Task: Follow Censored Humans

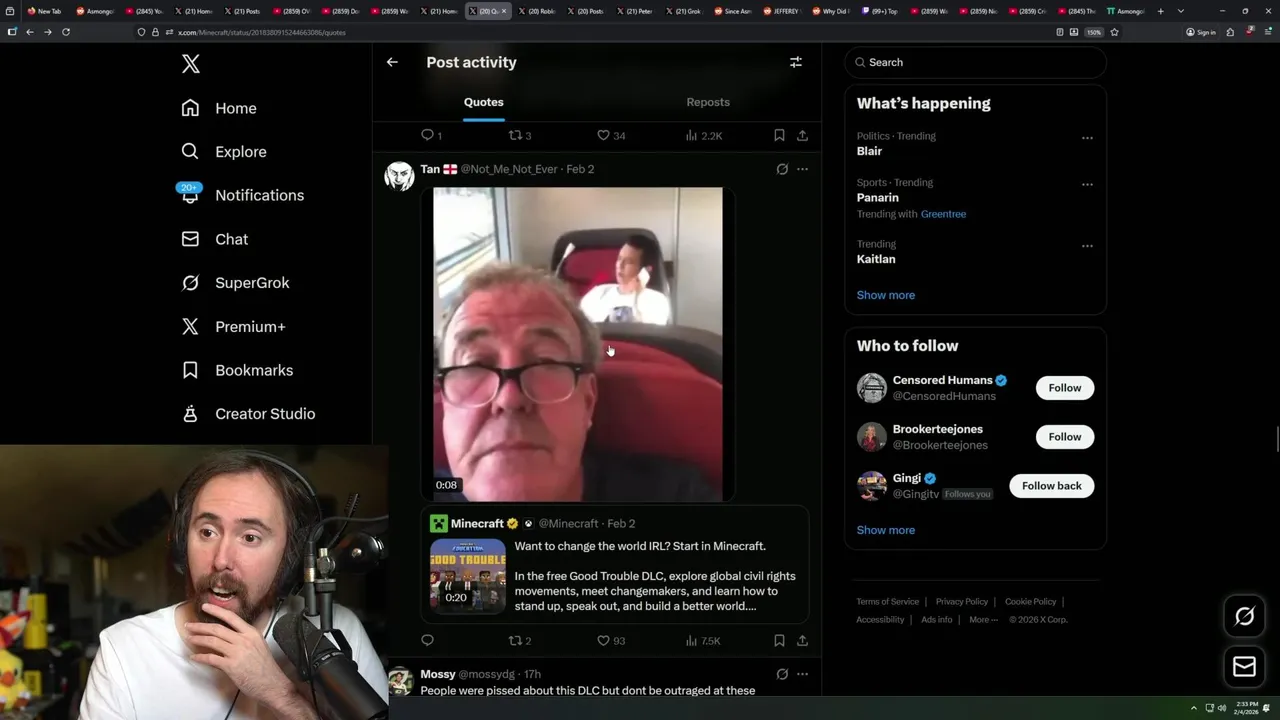Action: [x=1065, y=388]
